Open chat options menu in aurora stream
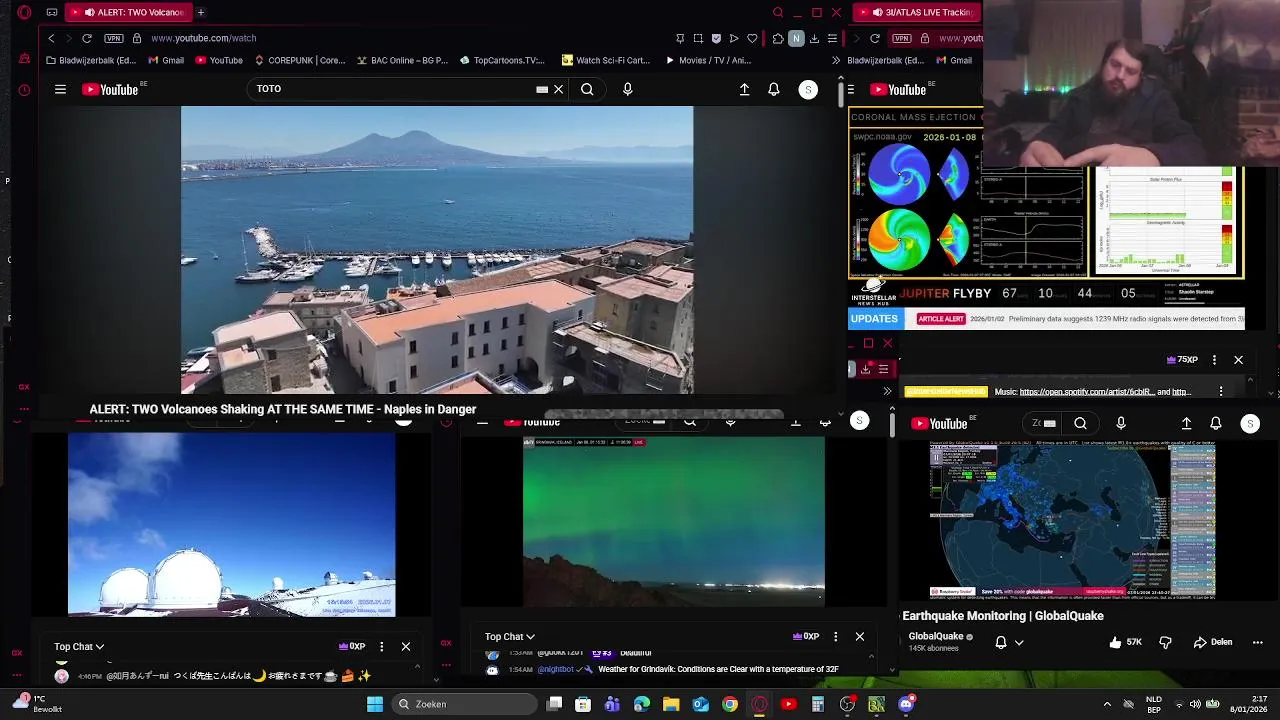 tap(835, 637)
